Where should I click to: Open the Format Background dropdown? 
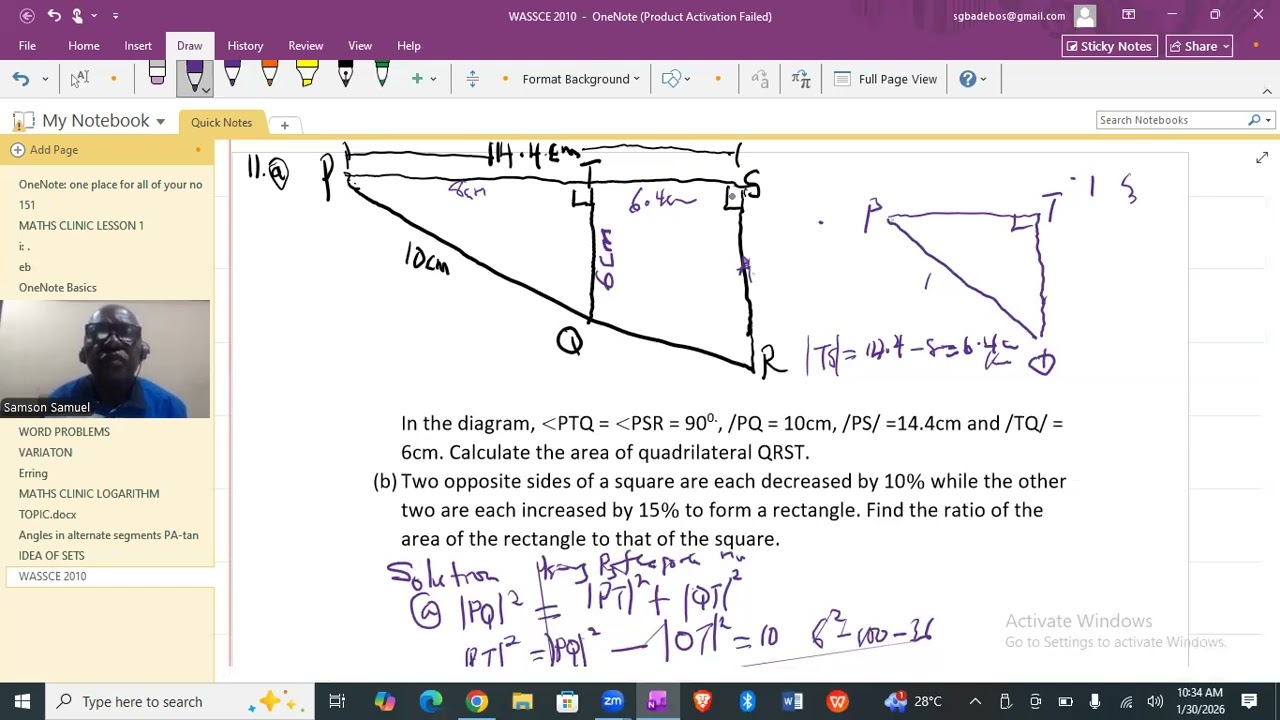581,79
